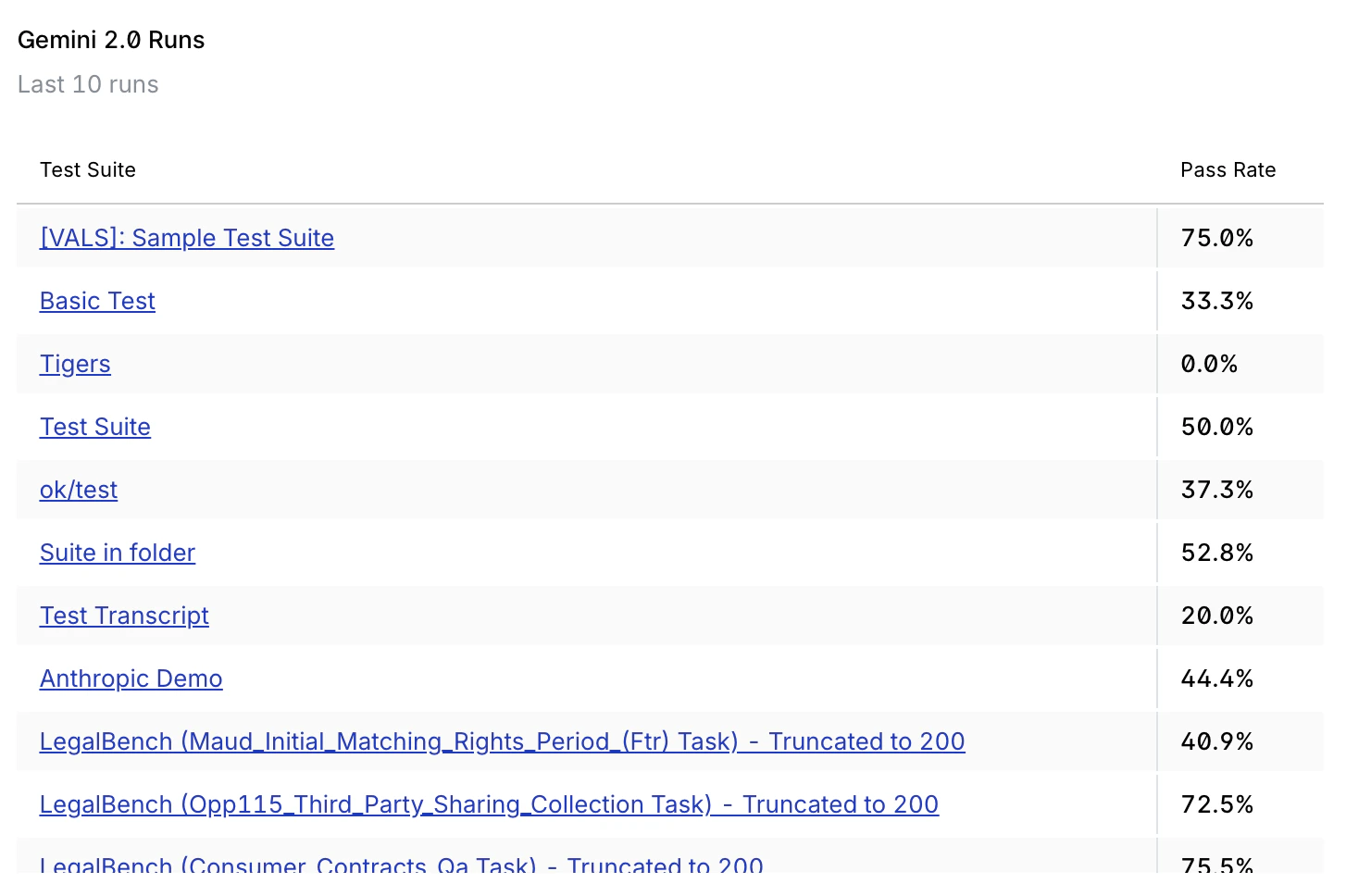Click the Gemini 2.0 Runs title
This screenshot has width=1346, height=896.
(110, 40)
